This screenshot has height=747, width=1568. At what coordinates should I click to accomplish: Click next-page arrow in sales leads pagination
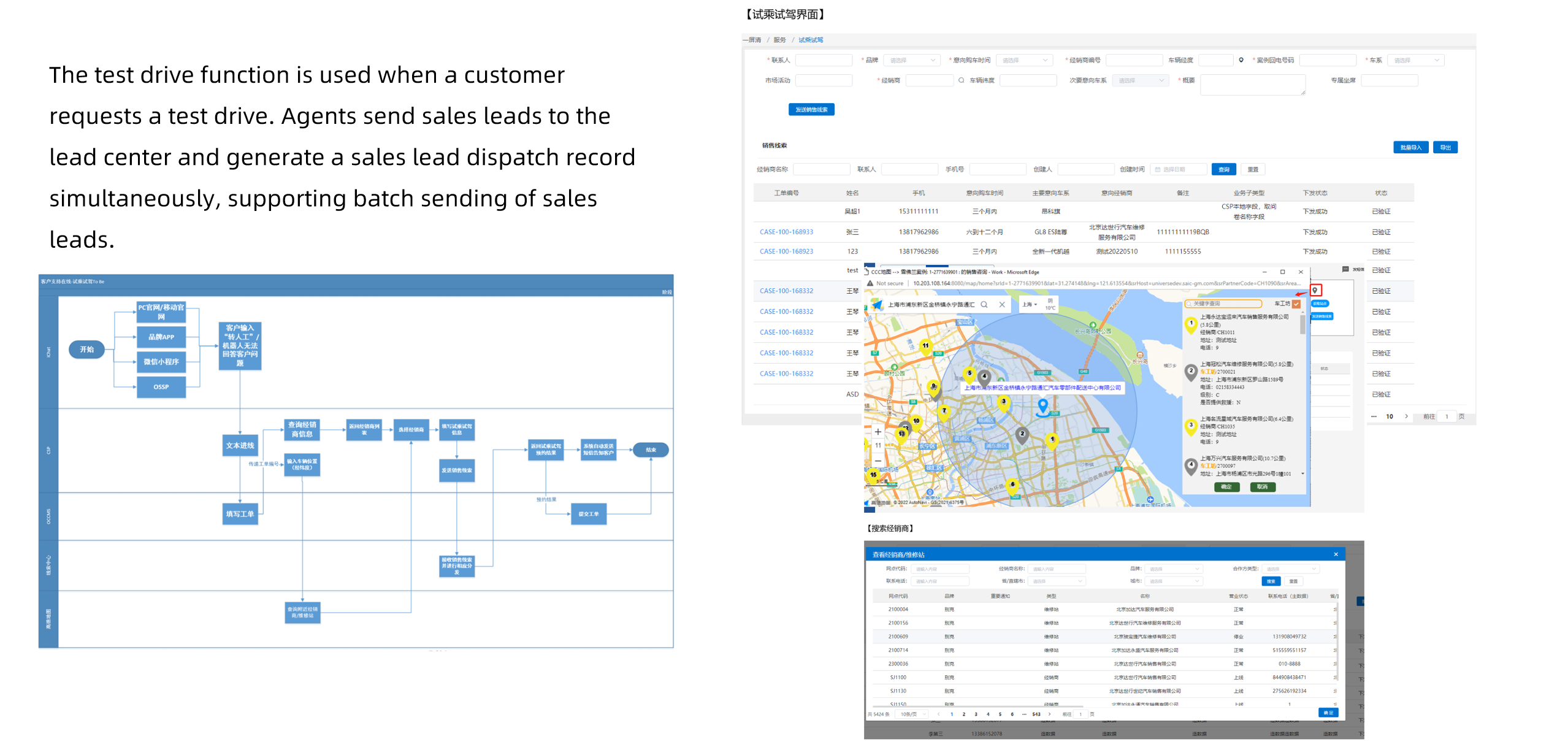(x=1406, y=416)
